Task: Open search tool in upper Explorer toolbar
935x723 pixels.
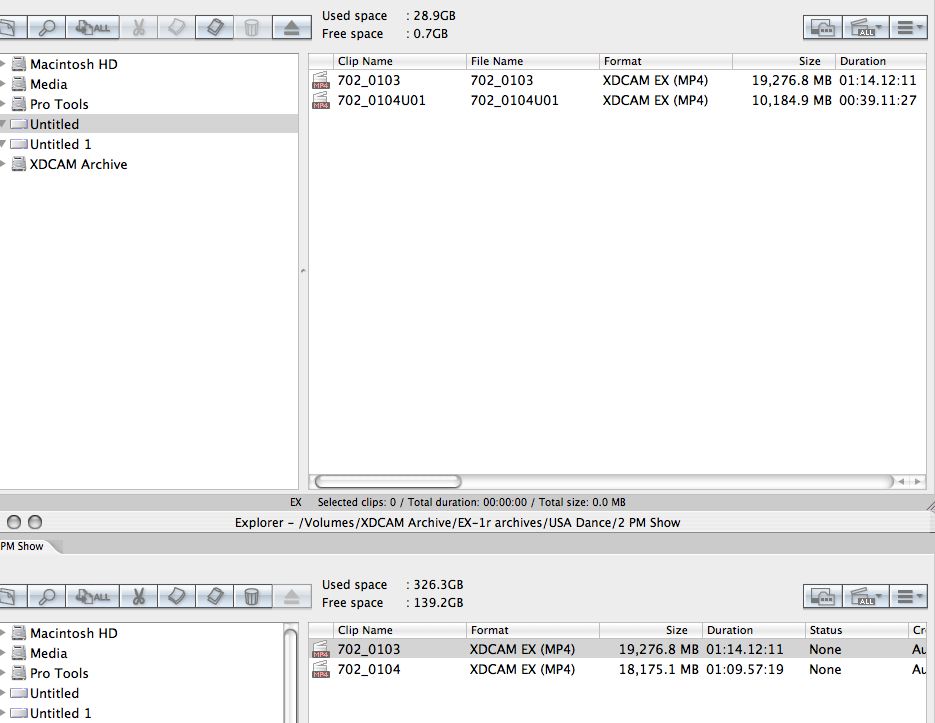Action: (47, 27)
